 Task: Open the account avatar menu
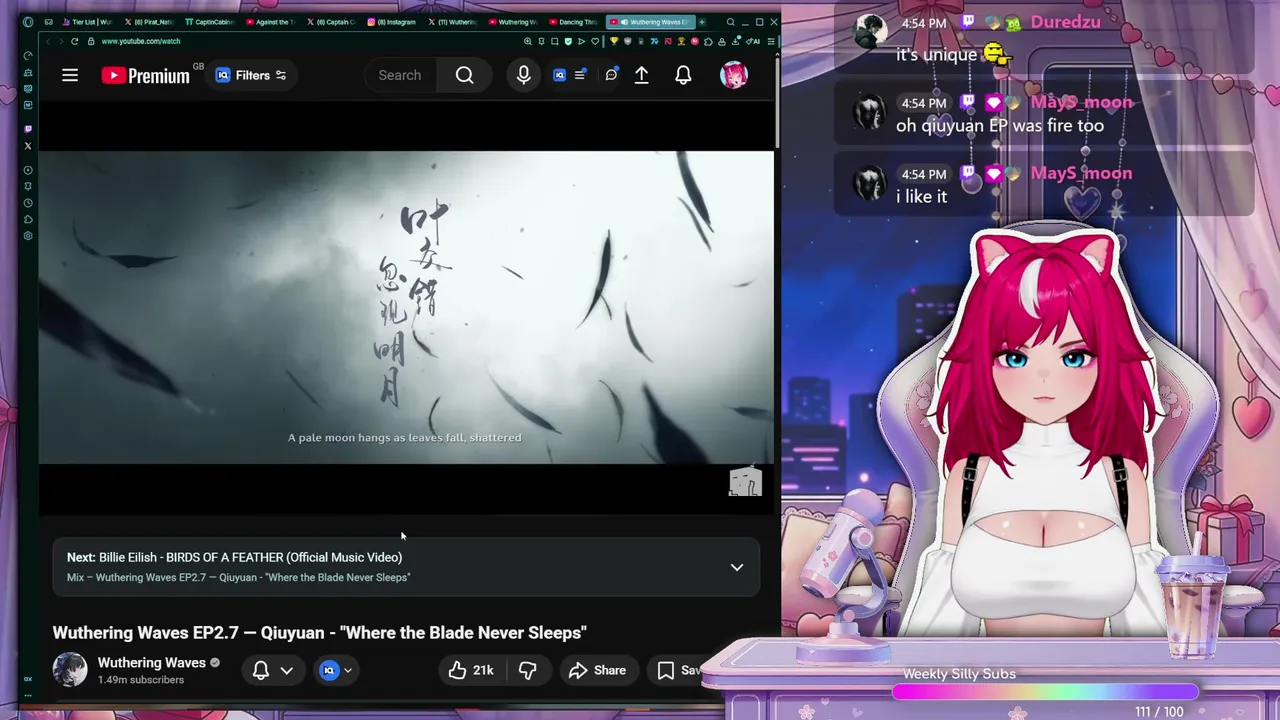pyautogui.click(x=734, y=75)
